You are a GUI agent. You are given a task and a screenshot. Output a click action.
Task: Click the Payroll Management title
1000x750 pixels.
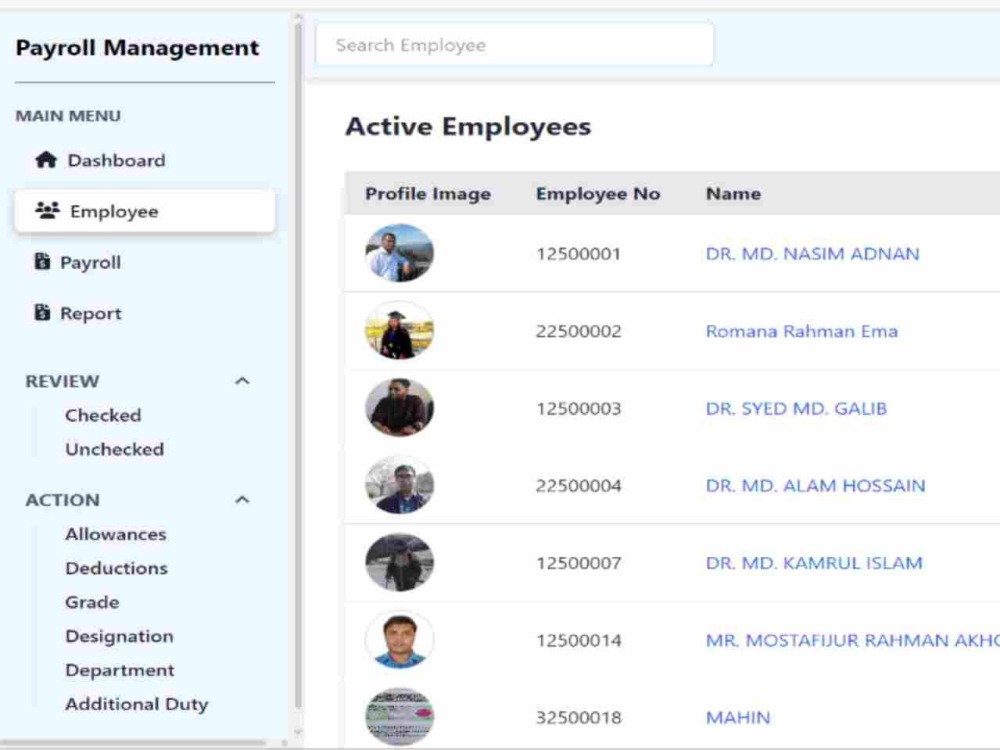pyautogui.click(x=137, y=47)
